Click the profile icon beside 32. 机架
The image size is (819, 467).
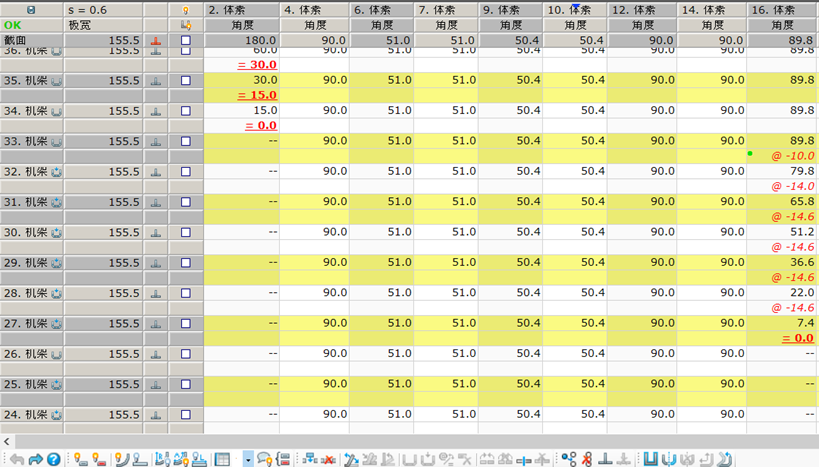tap(56, 172)
